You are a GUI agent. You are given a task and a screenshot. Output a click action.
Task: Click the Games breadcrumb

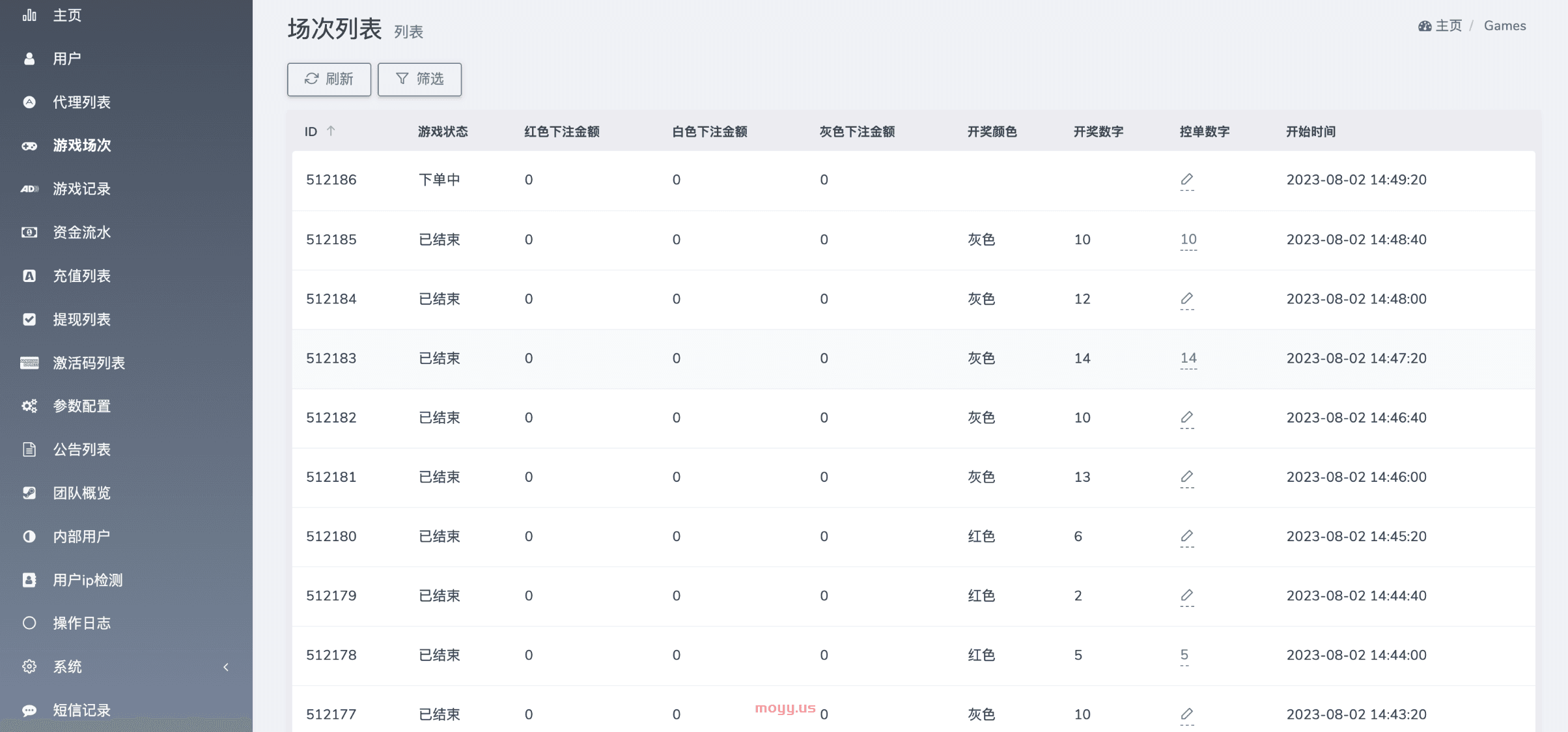(x=1505, y=26)
